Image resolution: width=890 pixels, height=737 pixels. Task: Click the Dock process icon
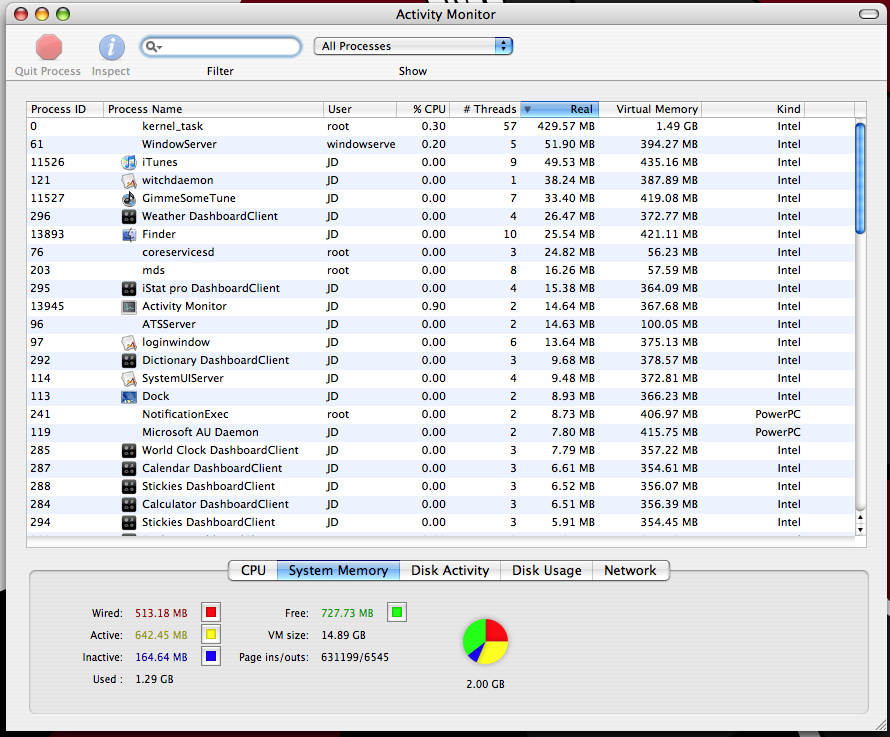coord(129,396)
